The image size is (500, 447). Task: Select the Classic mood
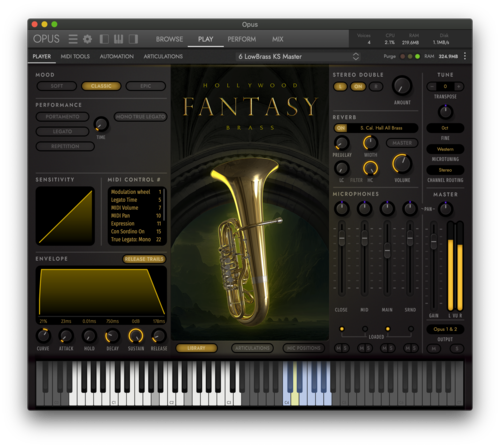(x=101, y=86)
